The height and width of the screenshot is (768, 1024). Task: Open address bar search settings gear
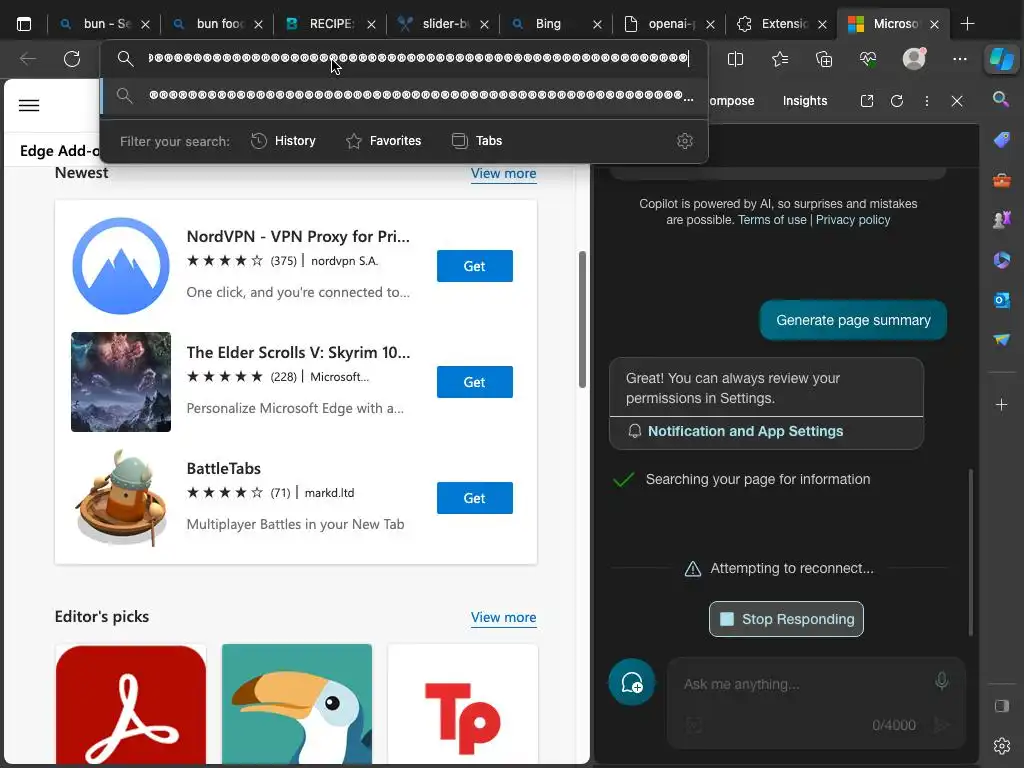(x=684, y=141)
